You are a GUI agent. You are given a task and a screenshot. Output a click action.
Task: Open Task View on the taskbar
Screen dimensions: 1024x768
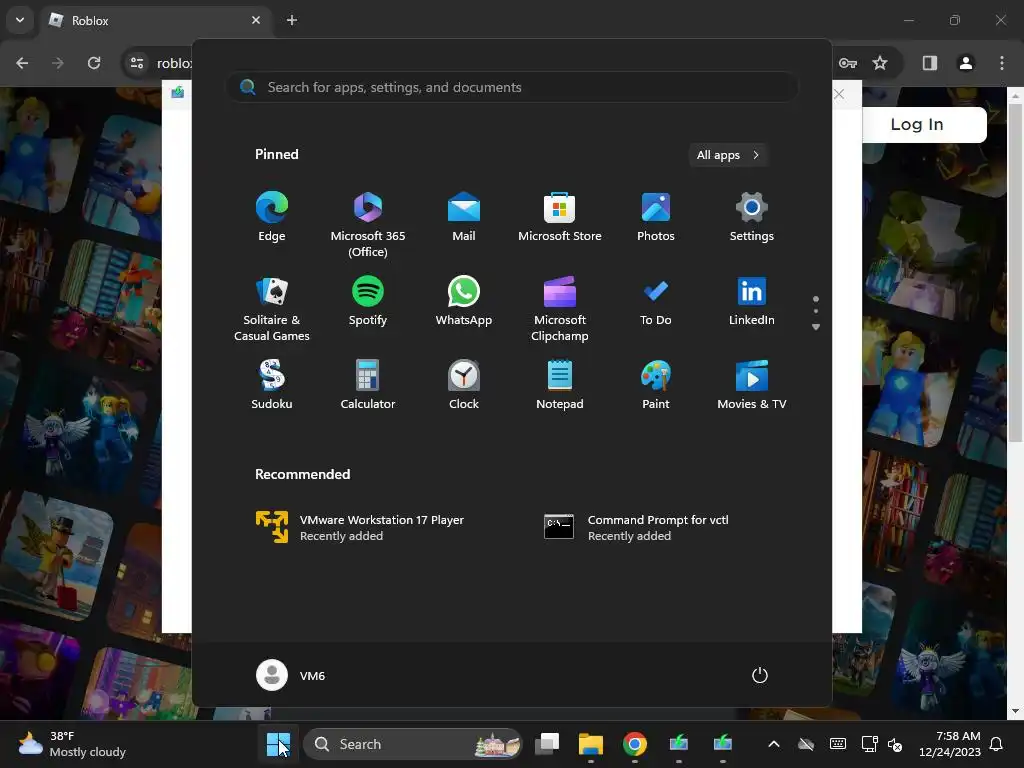pos(547,744)
